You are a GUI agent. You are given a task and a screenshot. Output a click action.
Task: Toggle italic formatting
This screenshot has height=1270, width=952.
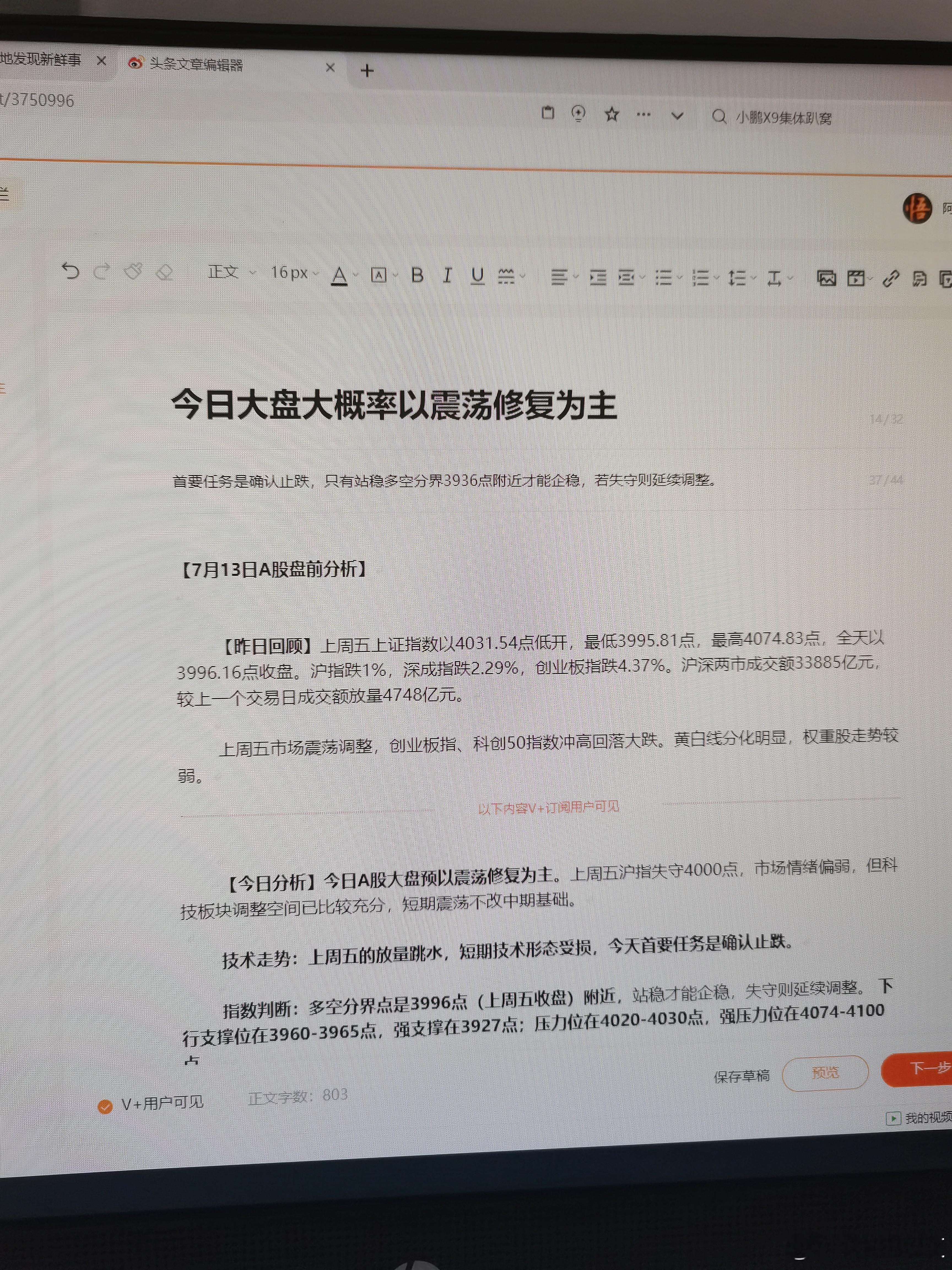(x=448, y=276)
